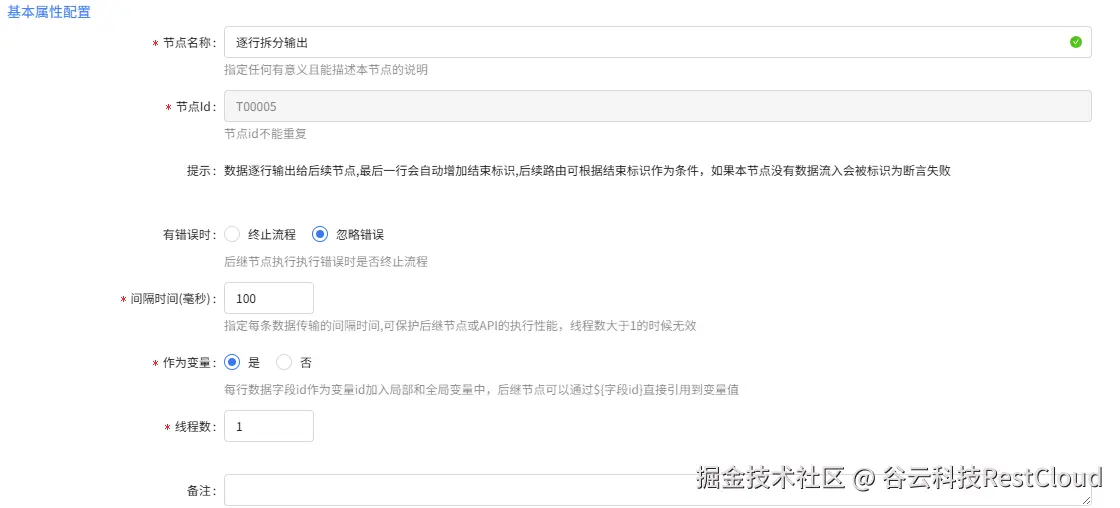Click the 备注 textarea
Screen dimensions: 1120x508
click(657, 490)
